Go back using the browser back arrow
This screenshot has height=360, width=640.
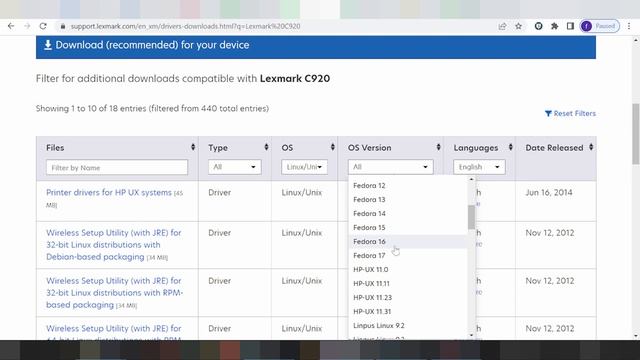[x=11, y=26]
